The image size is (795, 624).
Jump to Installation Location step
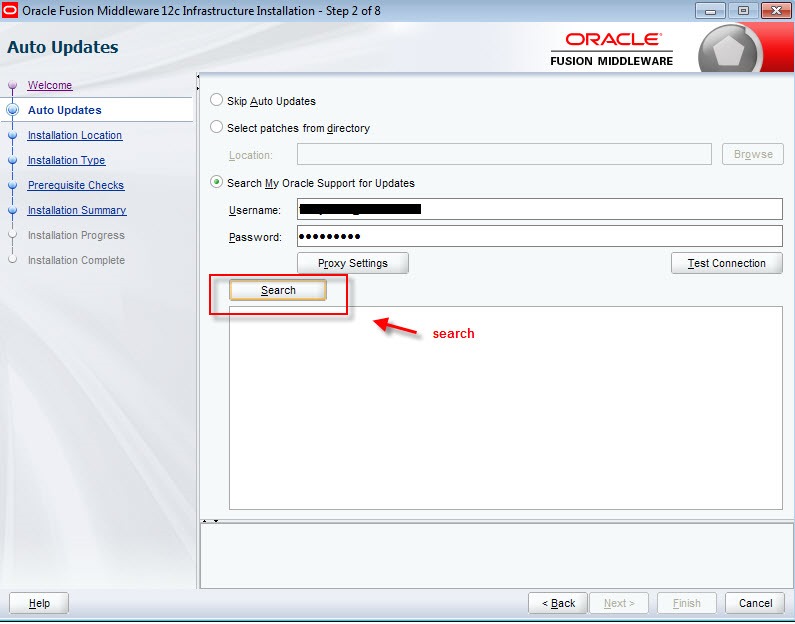pyautogui.click(x=75, y=135)
